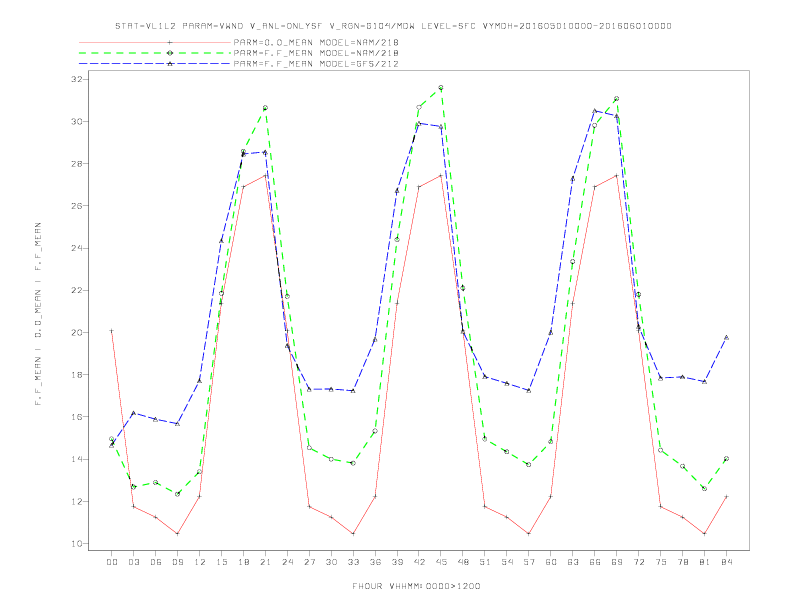
Task: Click the red solid legend line sample
Action: click(x=155, y=42)
